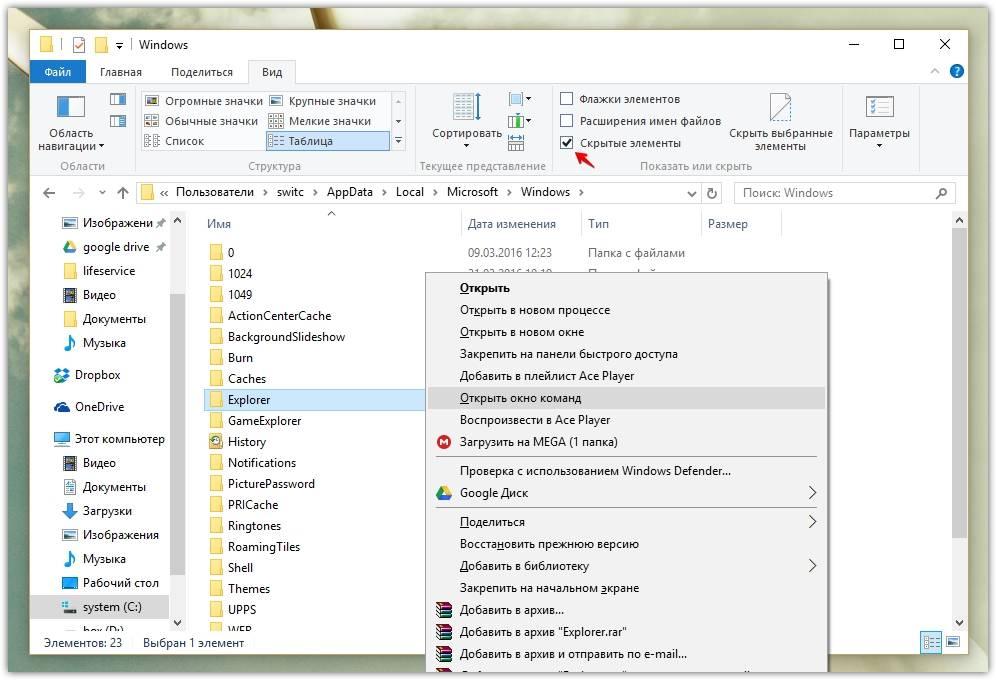Image resolution: width=996 pixels, height=680 pixels.
Task: Switch to large thumbnails view in status bar
Action: 953,643
